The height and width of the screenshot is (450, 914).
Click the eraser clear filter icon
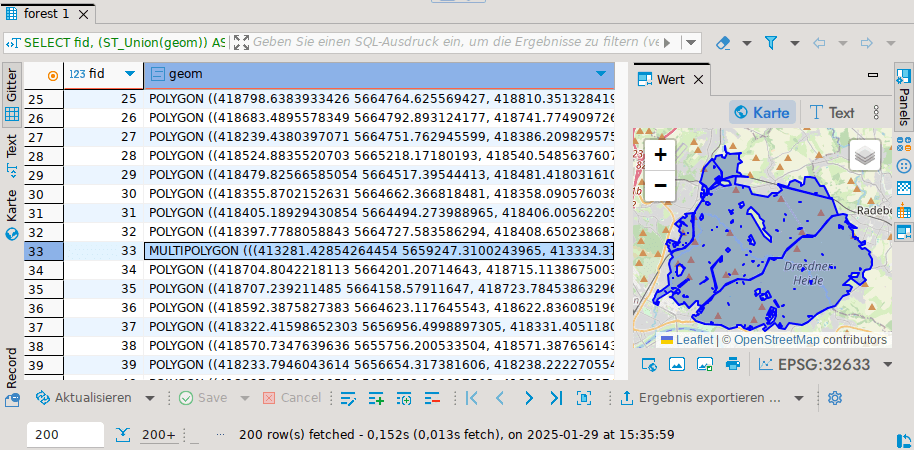[723, 43]
